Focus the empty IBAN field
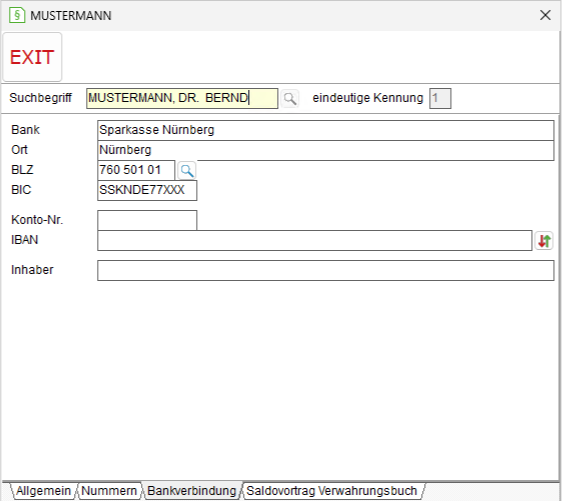The width and height of the screenshot is (563, 501). coord(315,241)
